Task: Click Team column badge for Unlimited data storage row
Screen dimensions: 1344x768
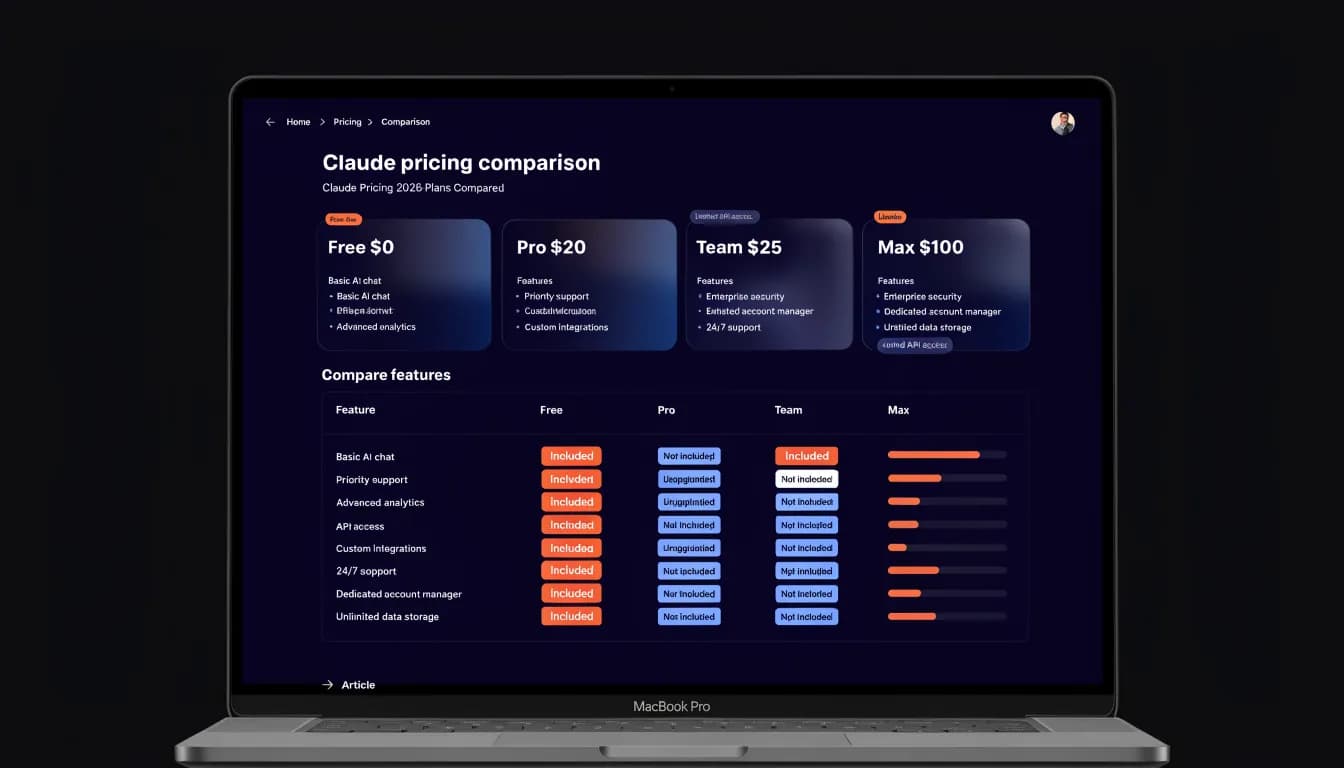Action: click(807, 616)
